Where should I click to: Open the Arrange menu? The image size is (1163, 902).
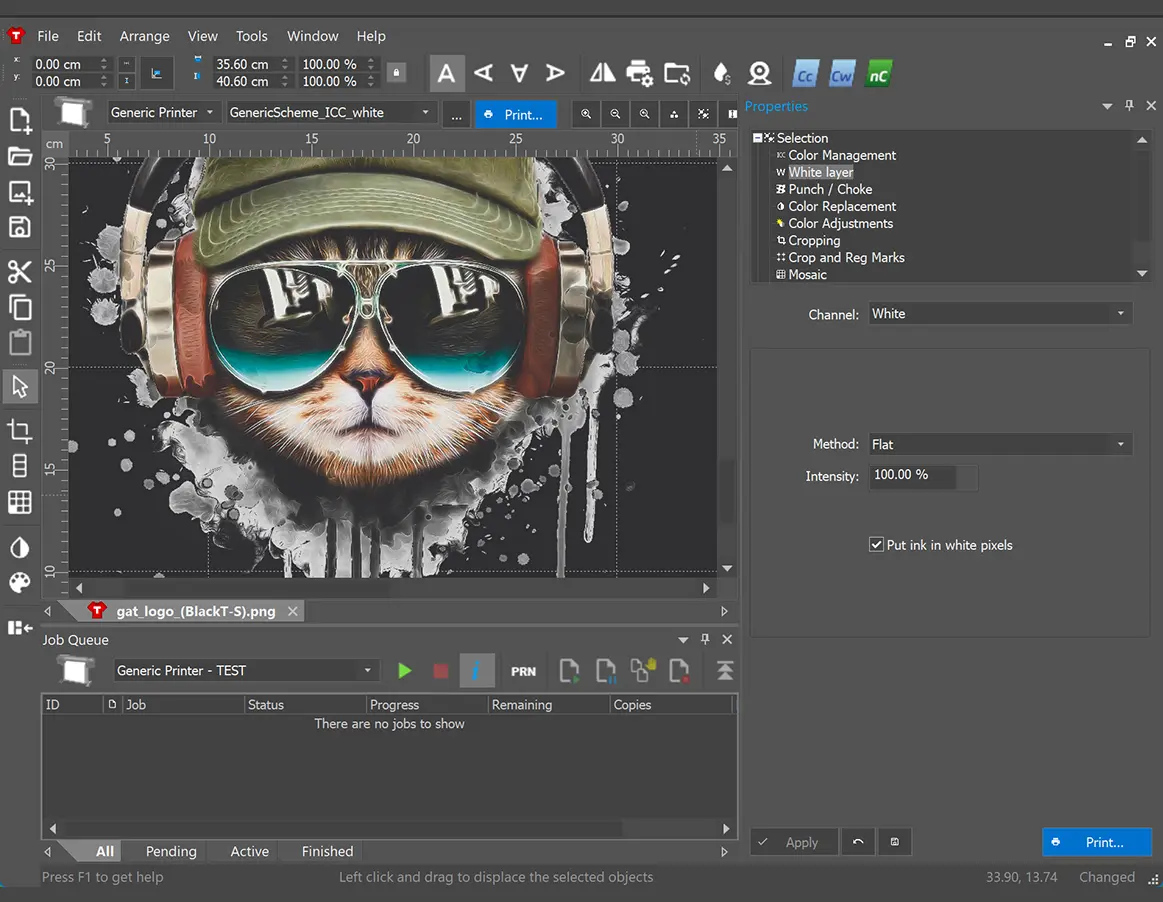(x=145, y=36)
